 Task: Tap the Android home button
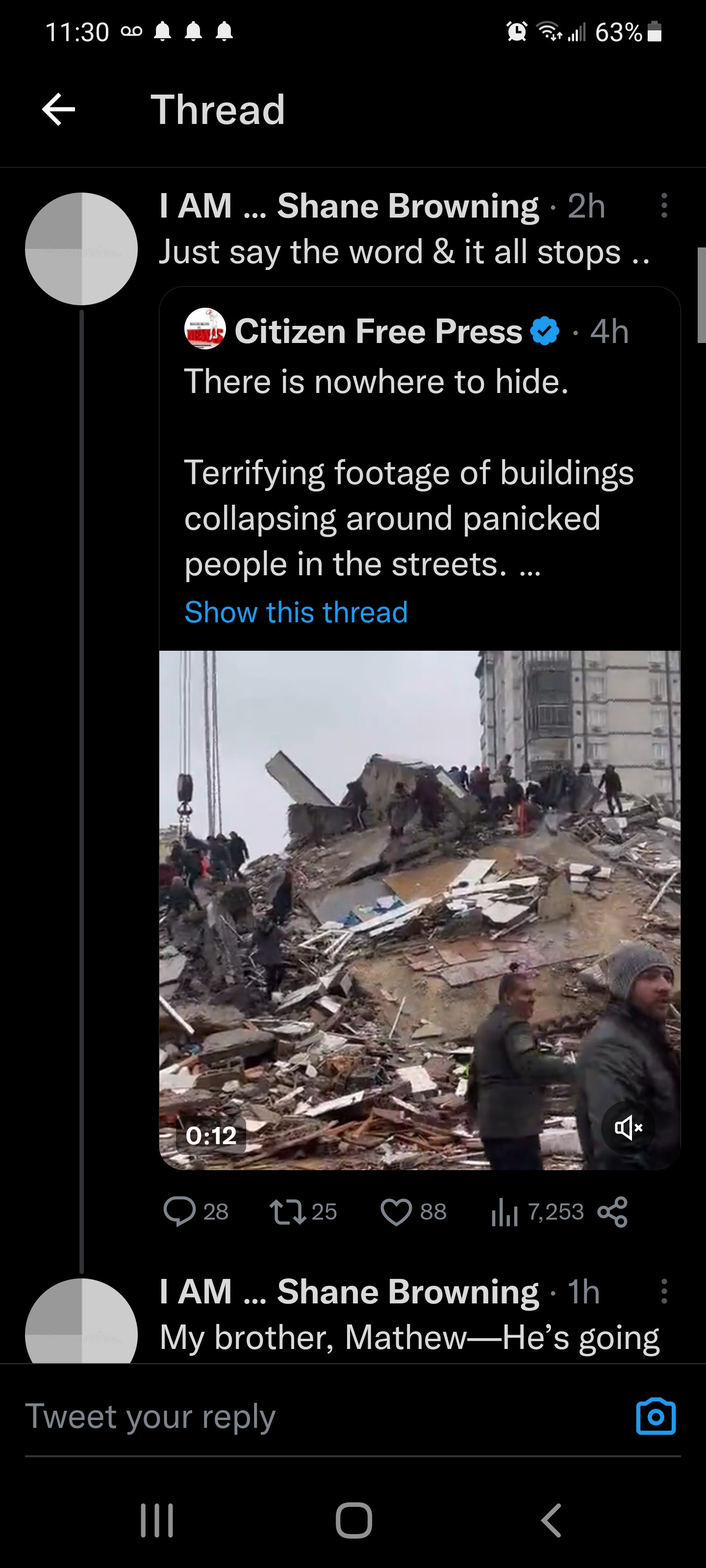coord(353,1520)
